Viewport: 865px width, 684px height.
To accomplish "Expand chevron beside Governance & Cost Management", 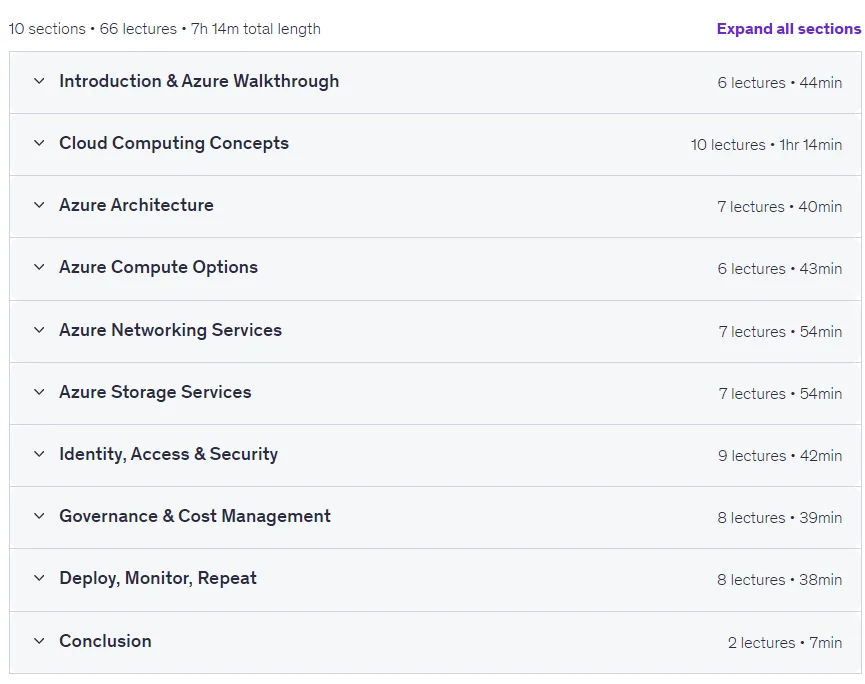I will point(39,516).
